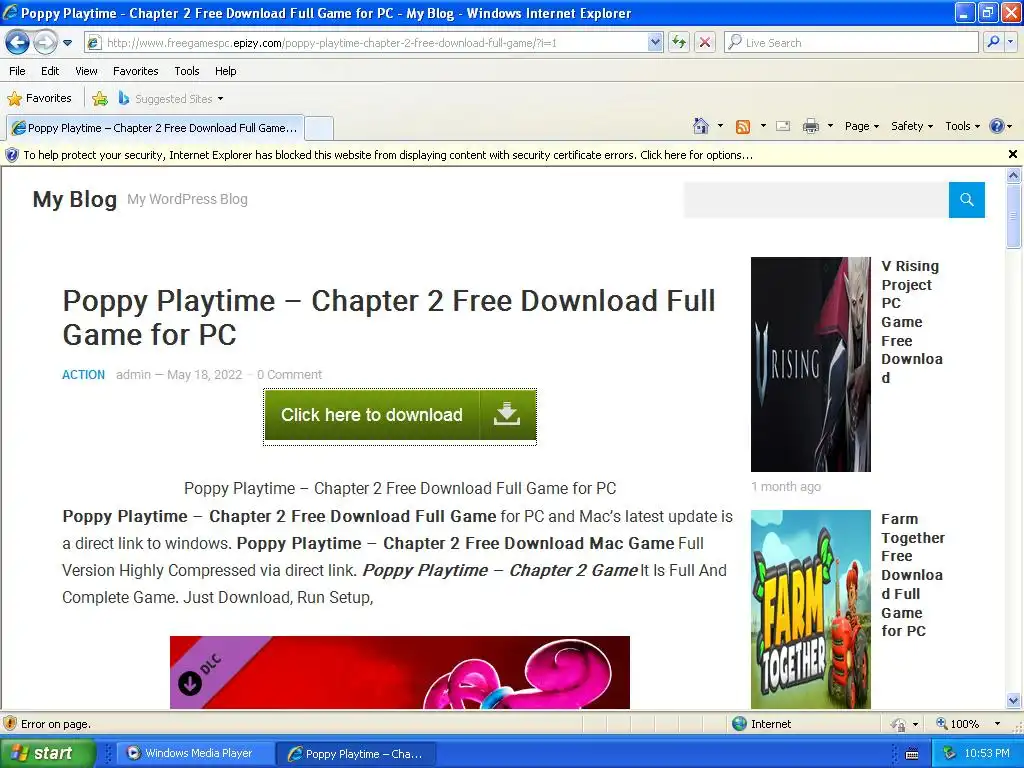Click the protected mode lock icon
Screen dimensions: 1024x768
click(898, 724)
